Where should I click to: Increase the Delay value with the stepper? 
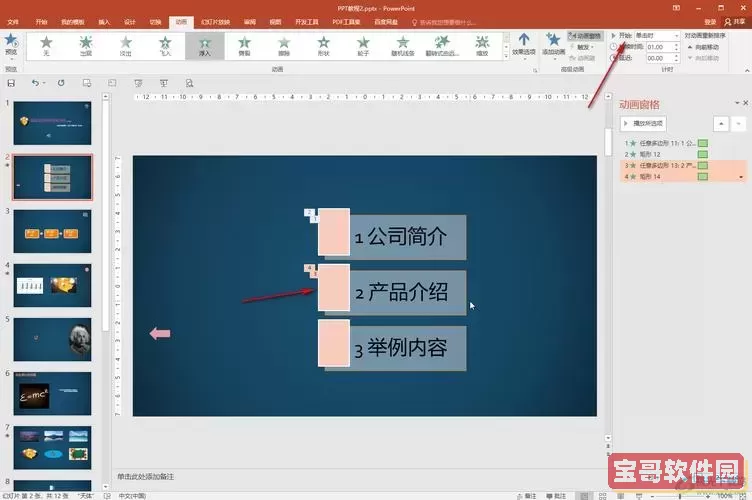tap(677, 56)
